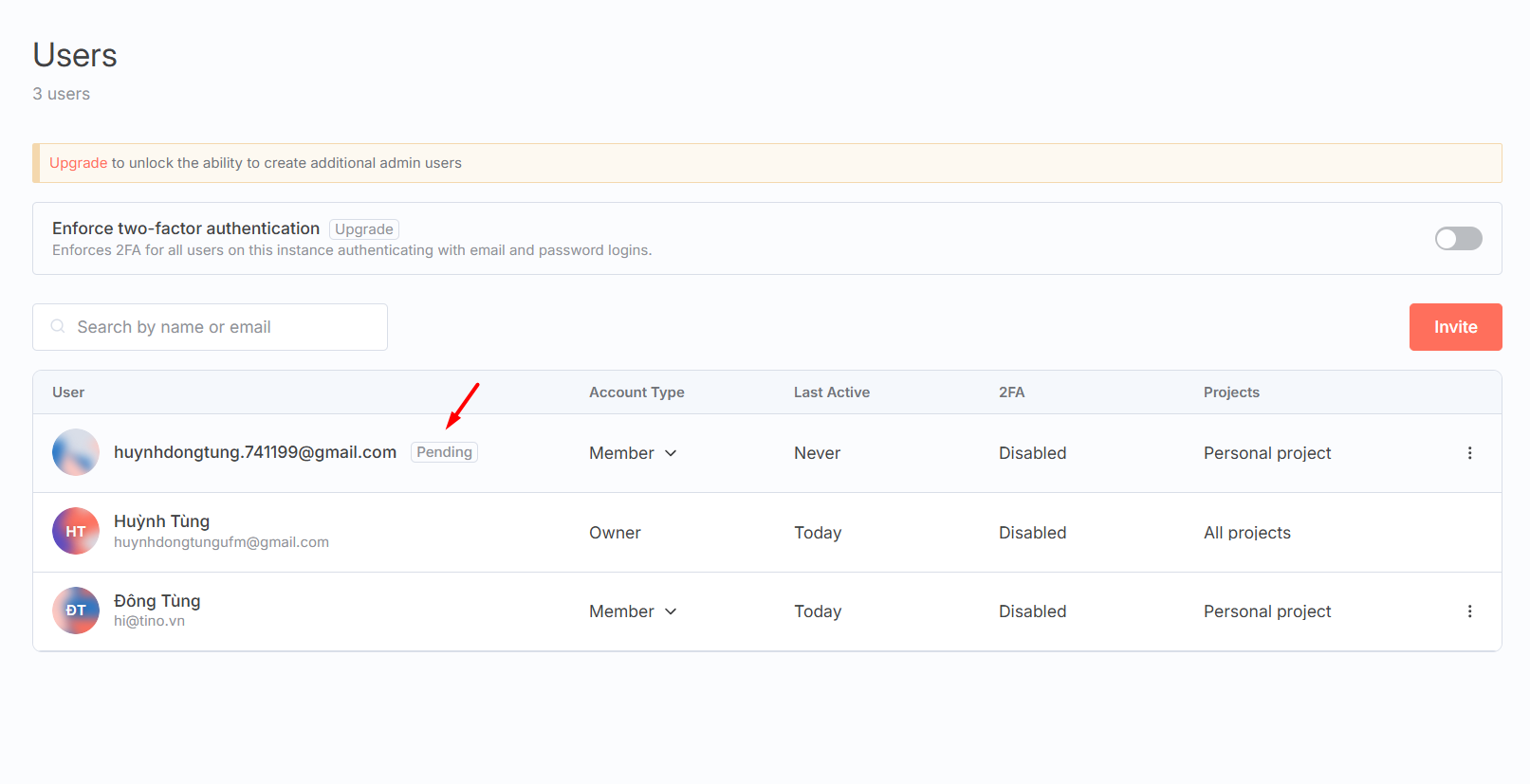Expand Member dropdown for pending gmail user
Viewport: 1530px width, 784px height.
tap(633, 453)
